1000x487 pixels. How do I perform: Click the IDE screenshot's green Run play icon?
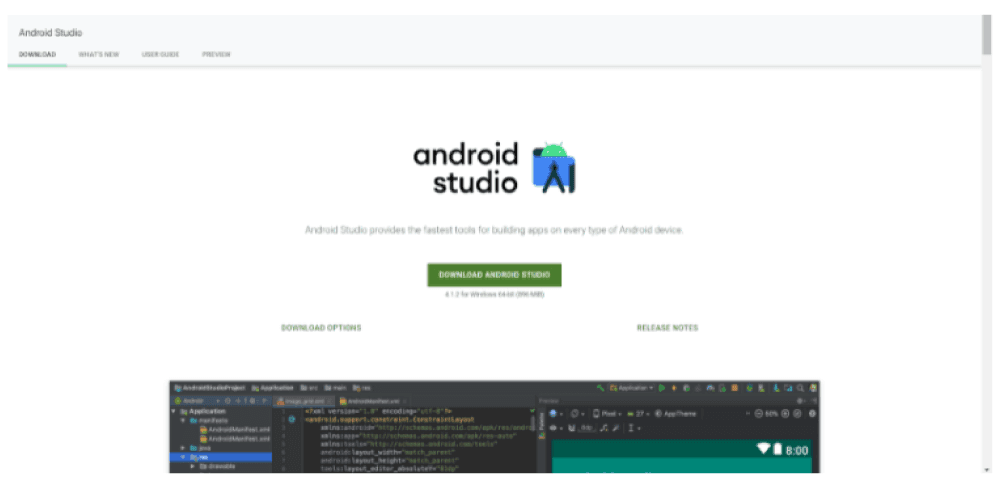pos(661,388)
